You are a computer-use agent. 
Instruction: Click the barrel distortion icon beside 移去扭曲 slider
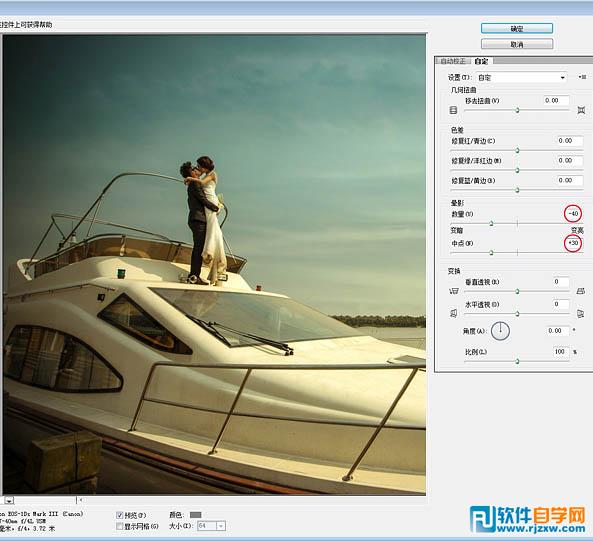pyautogui.click(x=453, y=110)
